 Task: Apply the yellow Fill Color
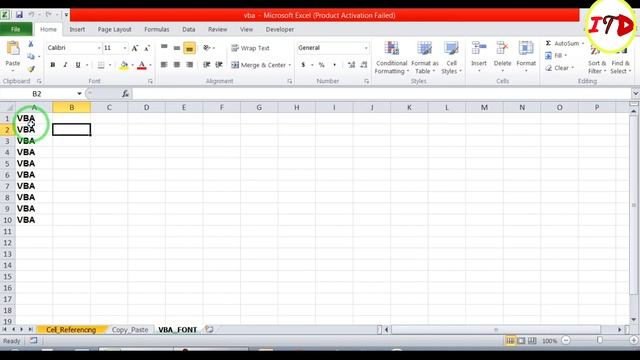coord(124,65)
